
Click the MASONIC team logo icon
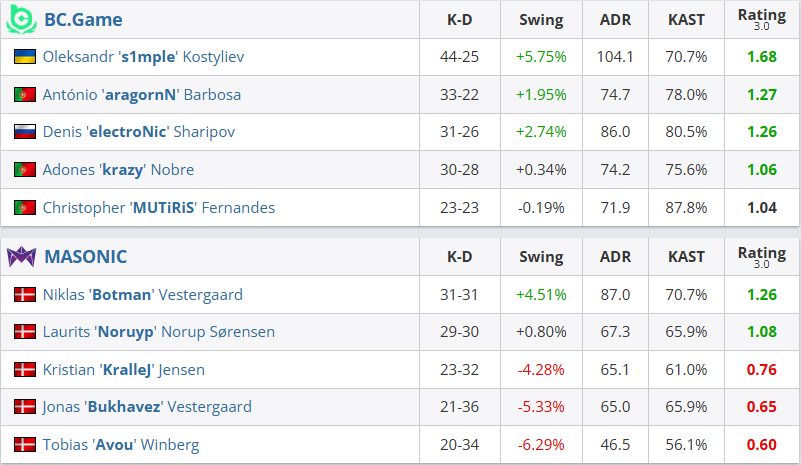pos(21,257)
